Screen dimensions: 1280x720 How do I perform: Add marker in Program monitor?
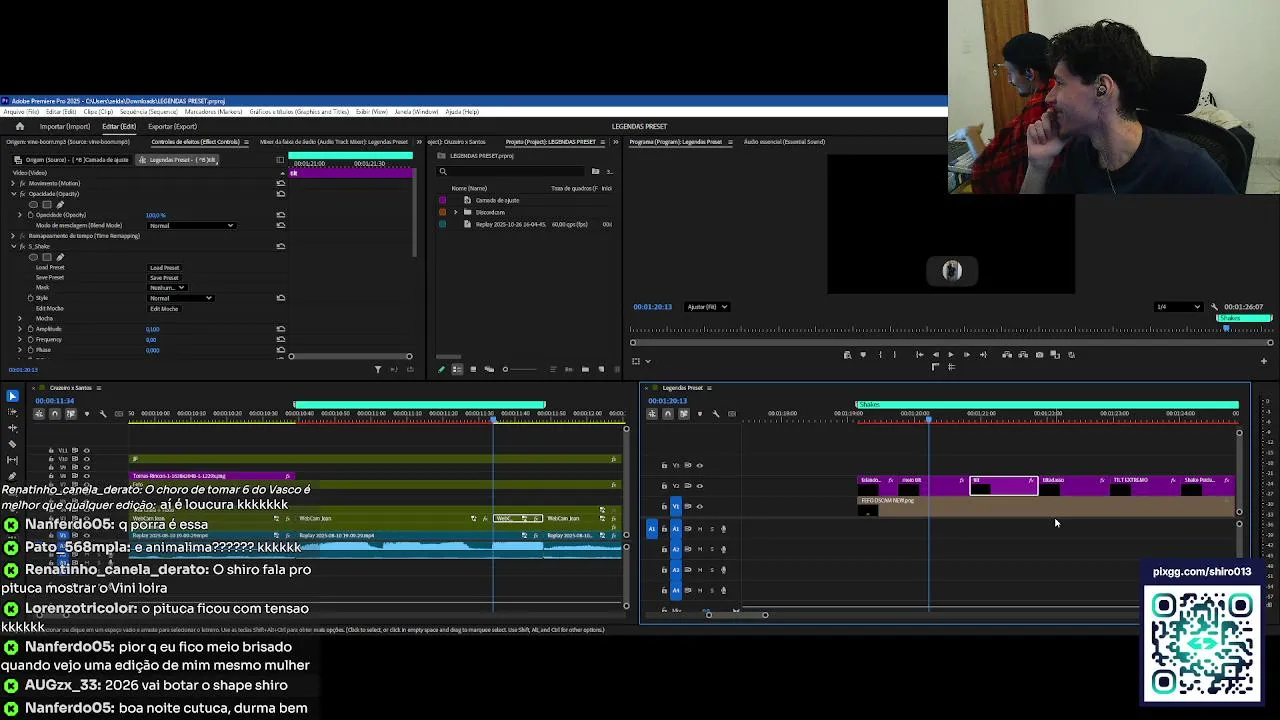[863, 354]
